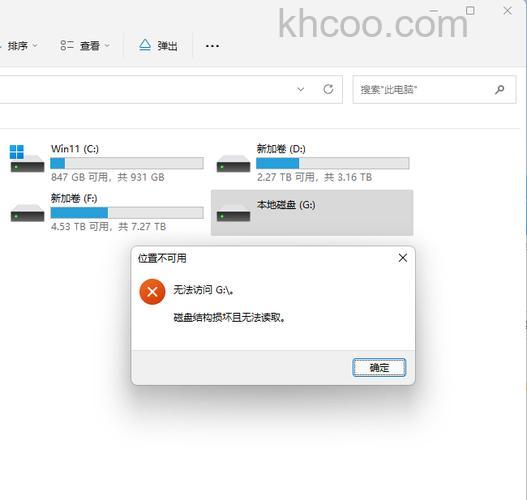Click the 新加卷 (F:) drive label
Image resolution: width=527 pixels, height=500 pixels.
(74, 198)
